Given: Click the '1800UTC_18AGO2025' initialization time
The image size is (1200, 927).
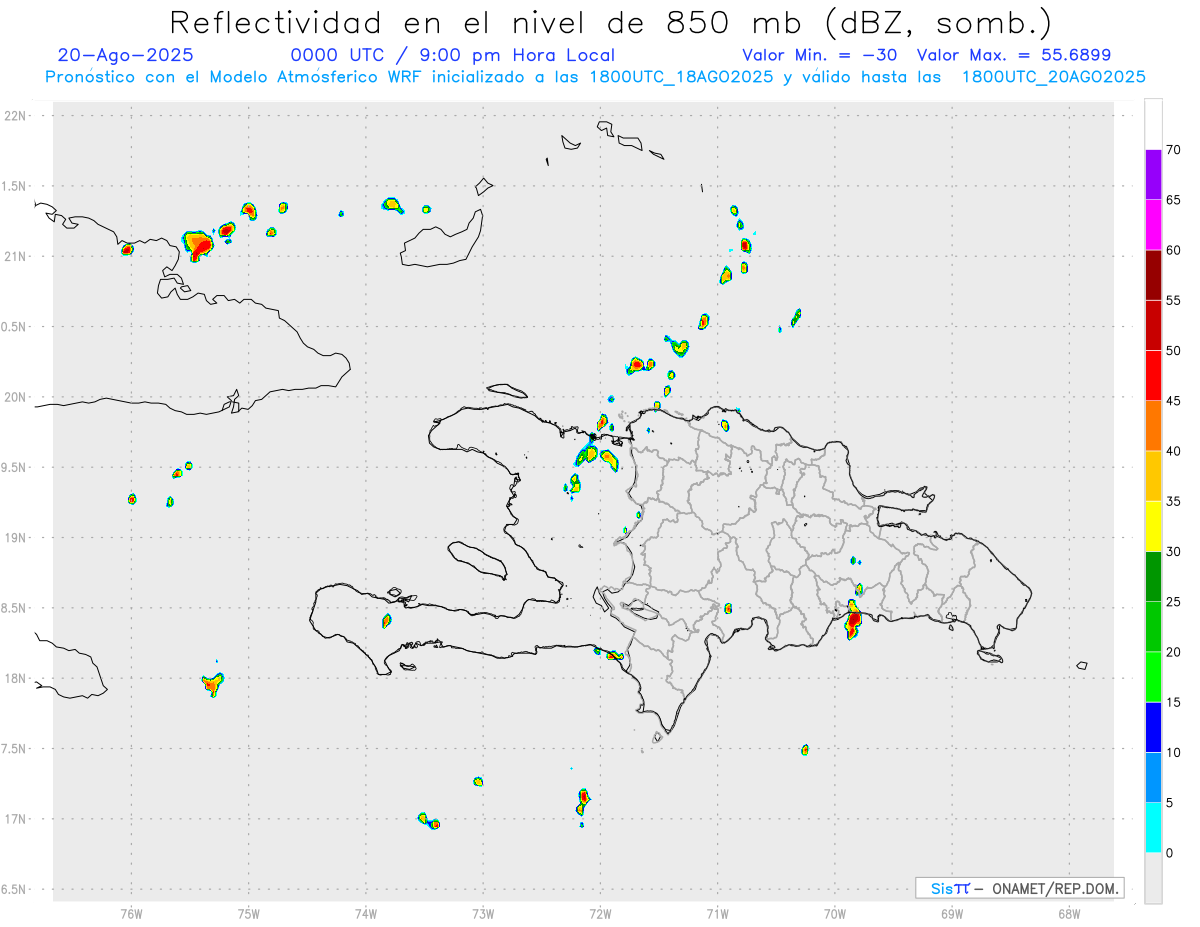Looking at the screenshot, I should pos(678,77).
